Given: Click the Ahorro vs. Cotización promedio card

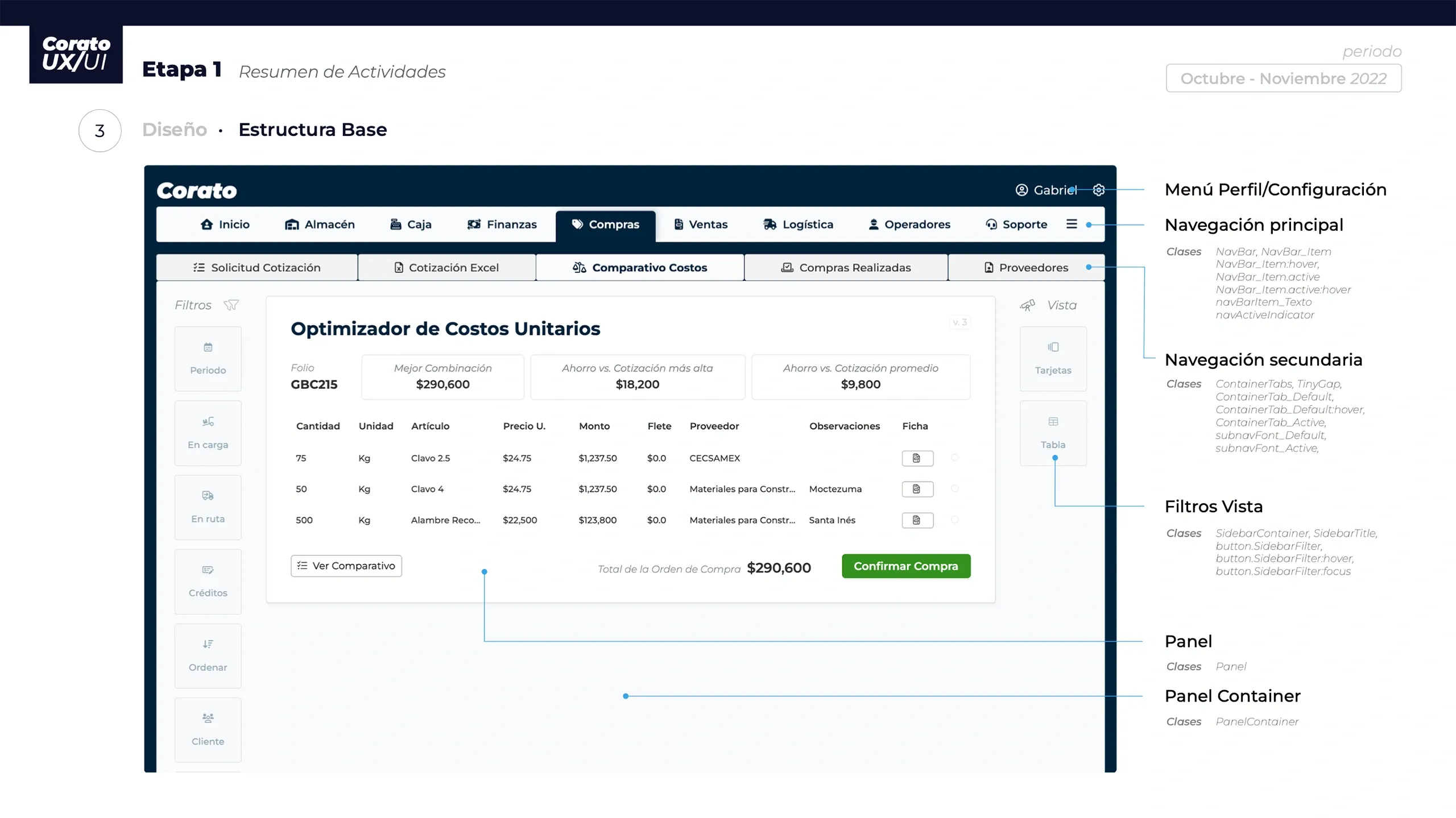Looking at the screenshot, I should click(x=861, y=377).
